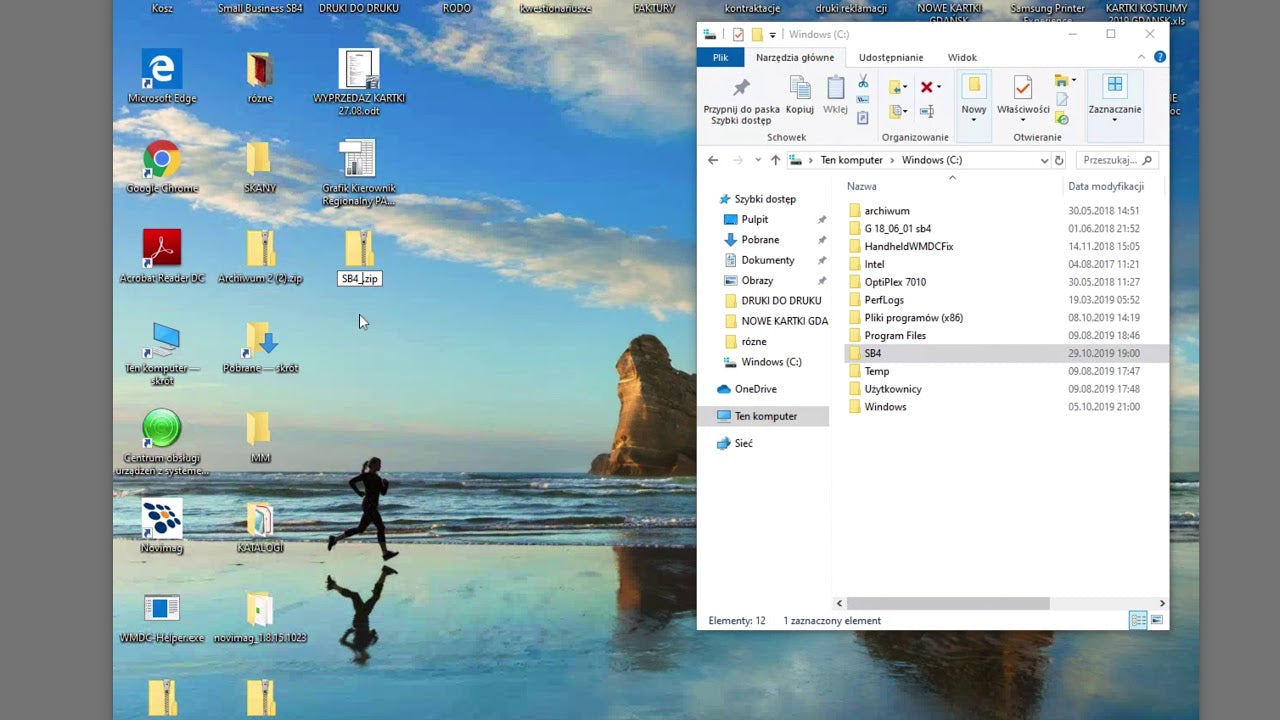This screenshot has height=720, width=1280.
Task: Sort by the Nazwa column header
Action: pos(862,186)
